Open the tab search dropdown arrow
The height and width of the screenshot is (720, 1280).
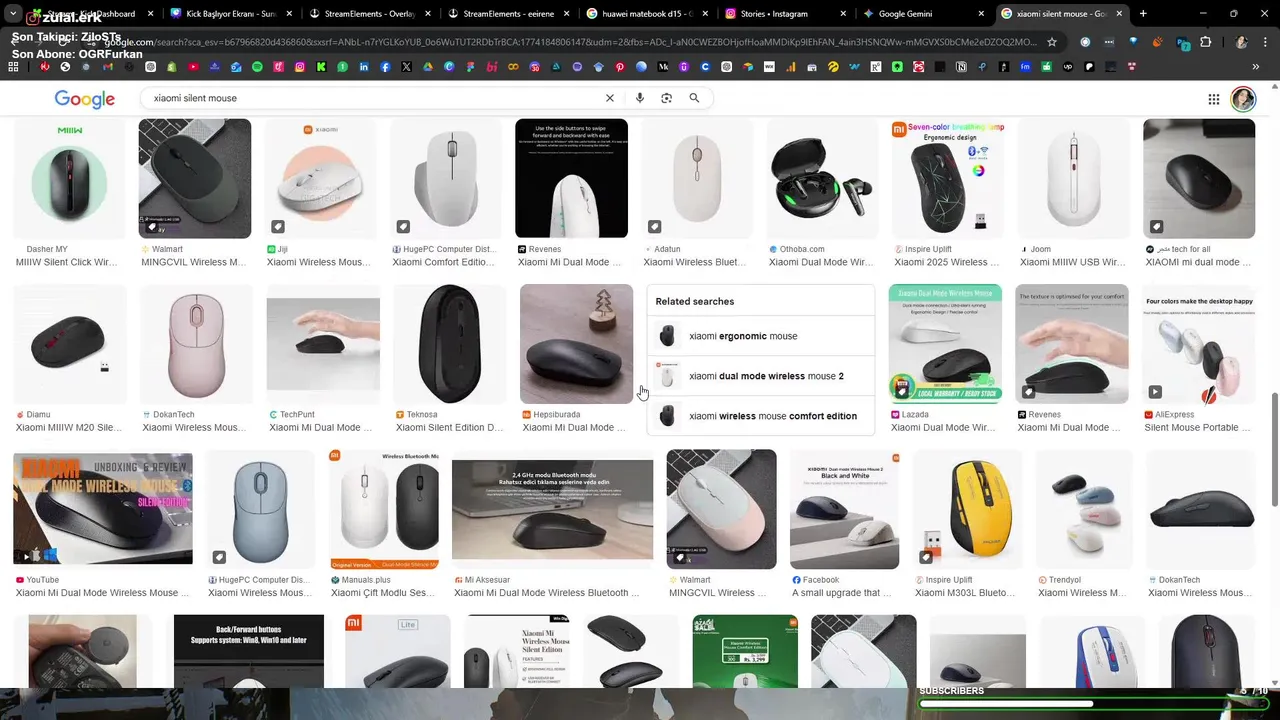pos(13,13)
